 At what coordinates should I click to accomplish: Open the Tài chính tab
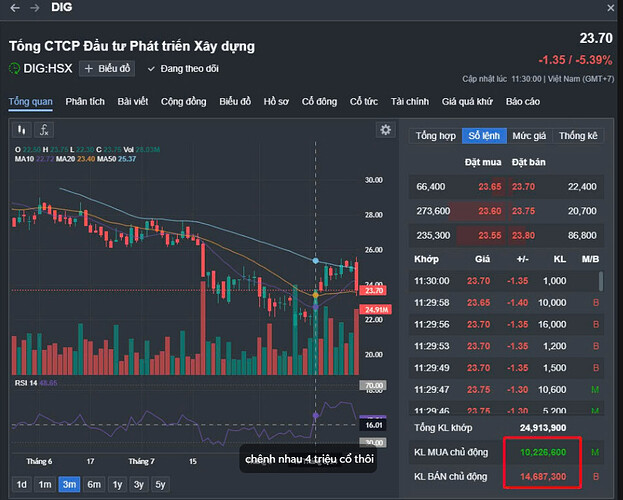coord(409,101)
